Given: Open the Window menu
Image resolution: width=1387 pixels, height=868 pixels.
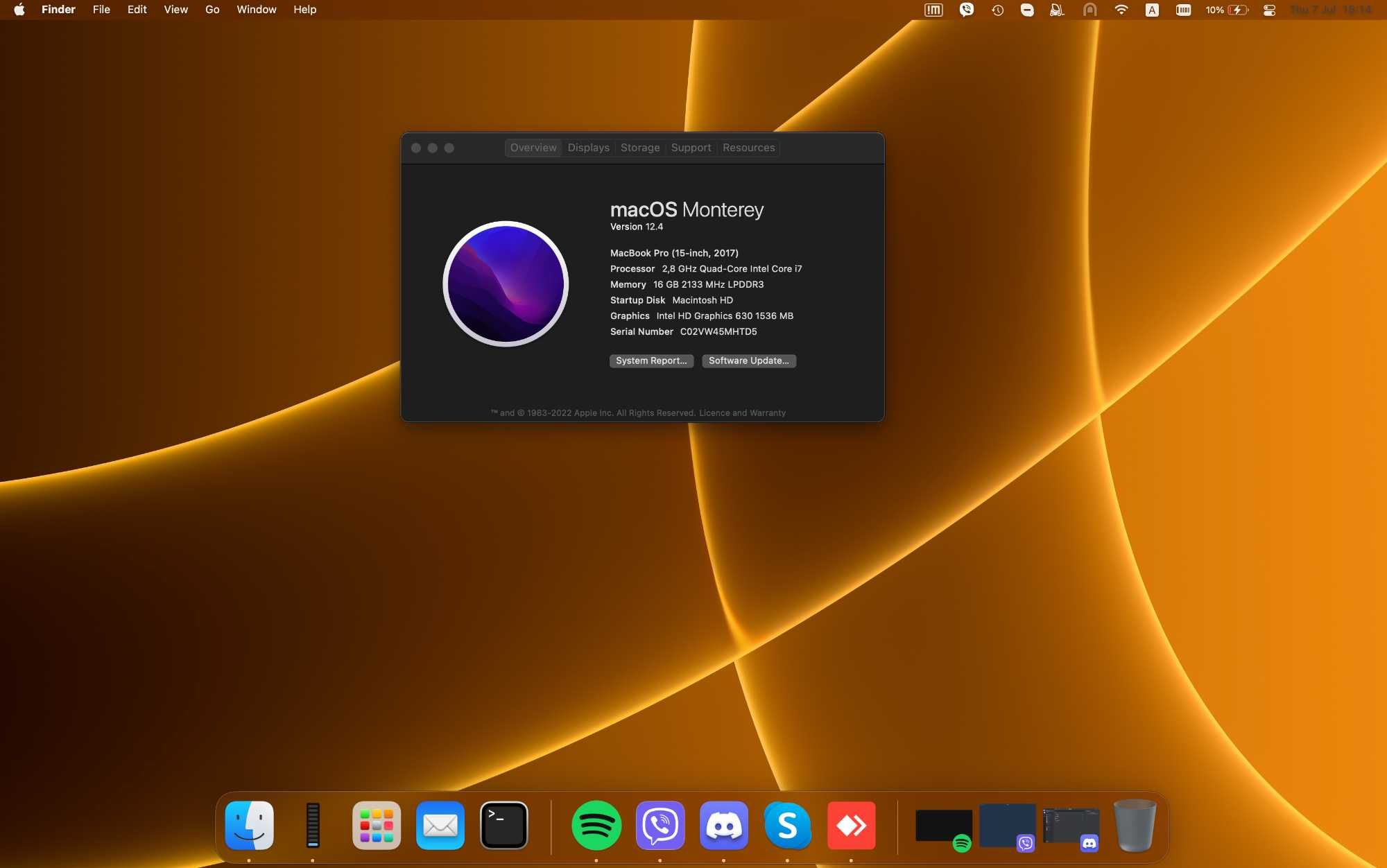Looking at the screenshot, I should tap(256, 10).
